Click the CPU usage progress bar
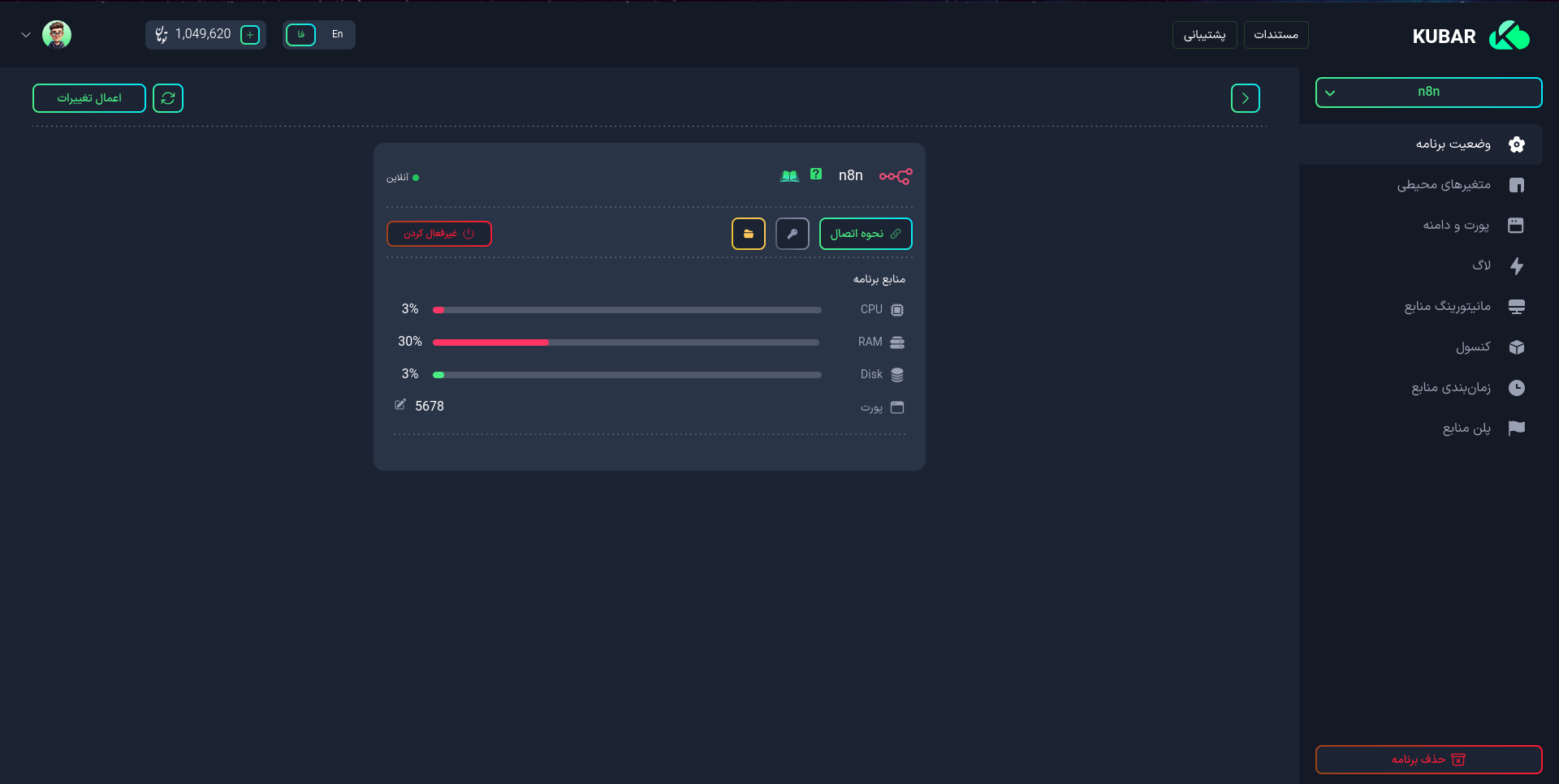Screen dimensions: 1559x784 point(627,310)
